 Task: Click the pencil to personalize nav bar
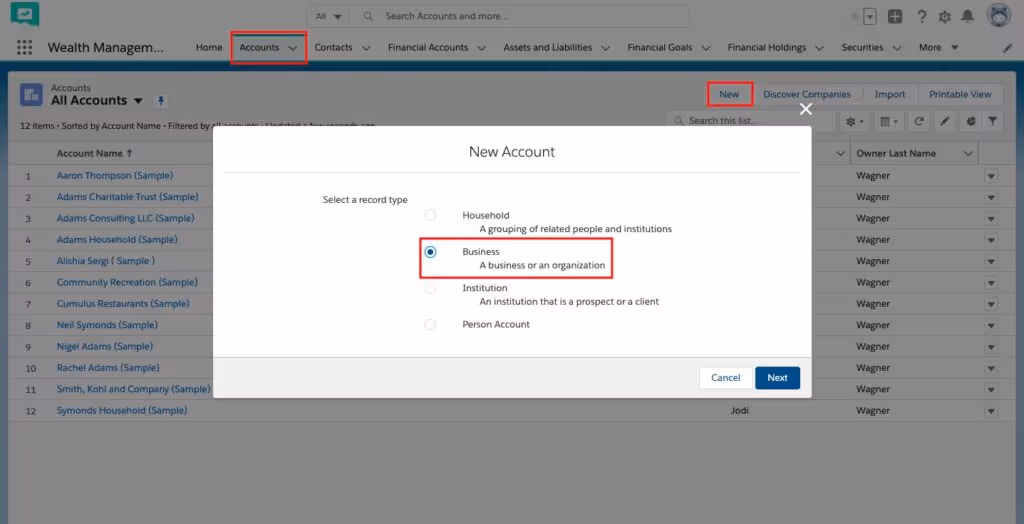coord(1008,48)
